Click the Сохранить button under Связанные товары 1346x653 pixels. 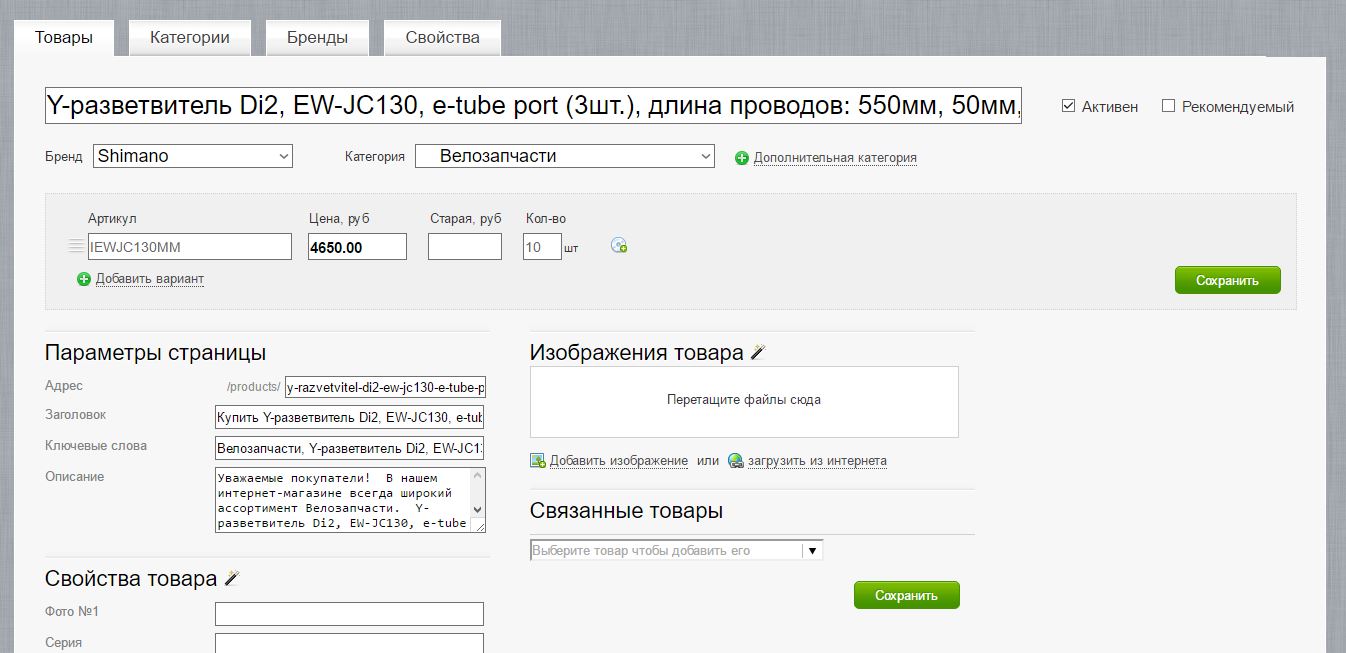click(x=906, y=595)
